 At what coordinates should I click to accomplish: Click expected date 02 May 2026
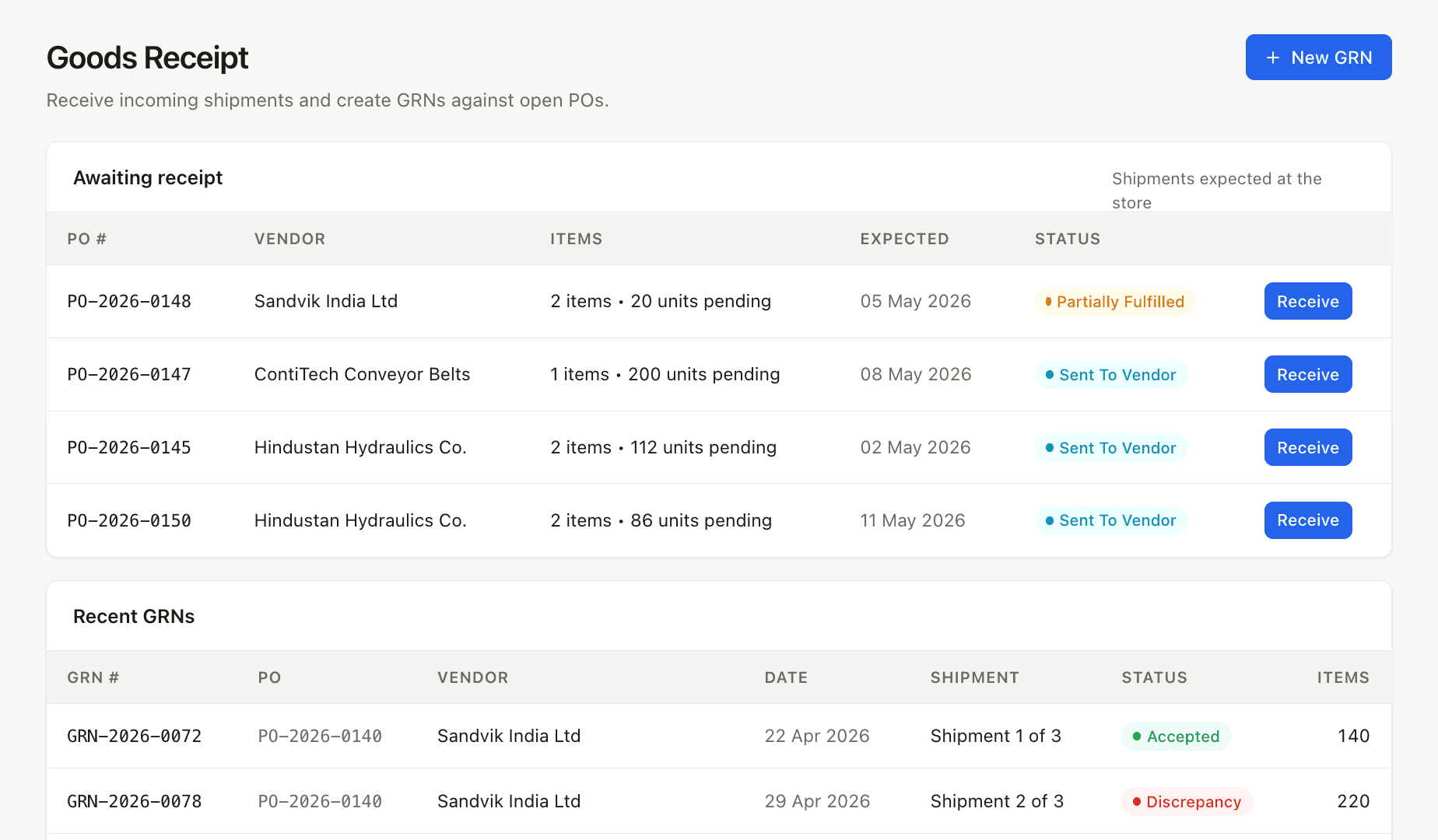pos(915,447)
